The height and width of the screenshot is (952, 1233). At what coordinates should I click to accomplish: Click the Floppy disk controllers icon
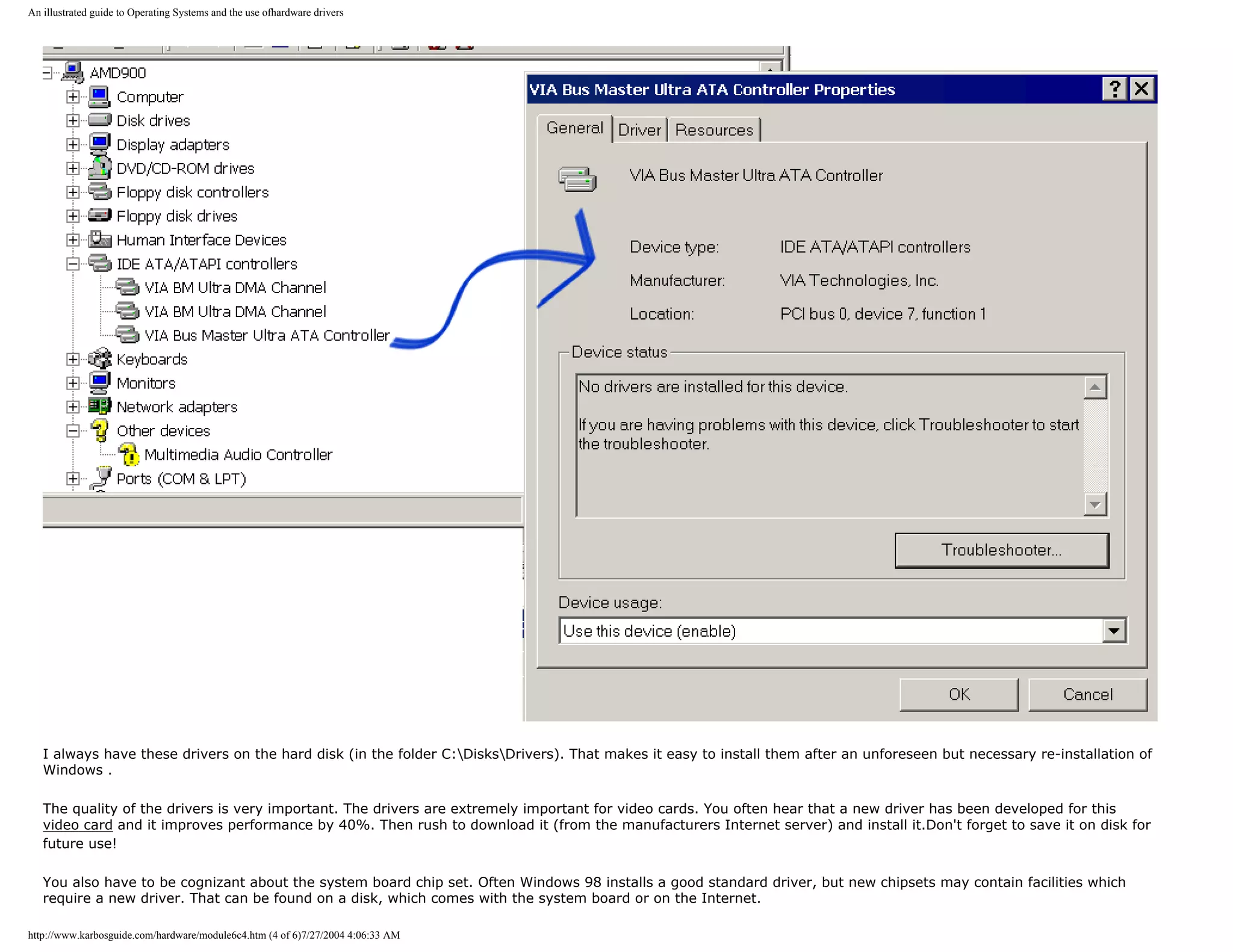(99, 192)
